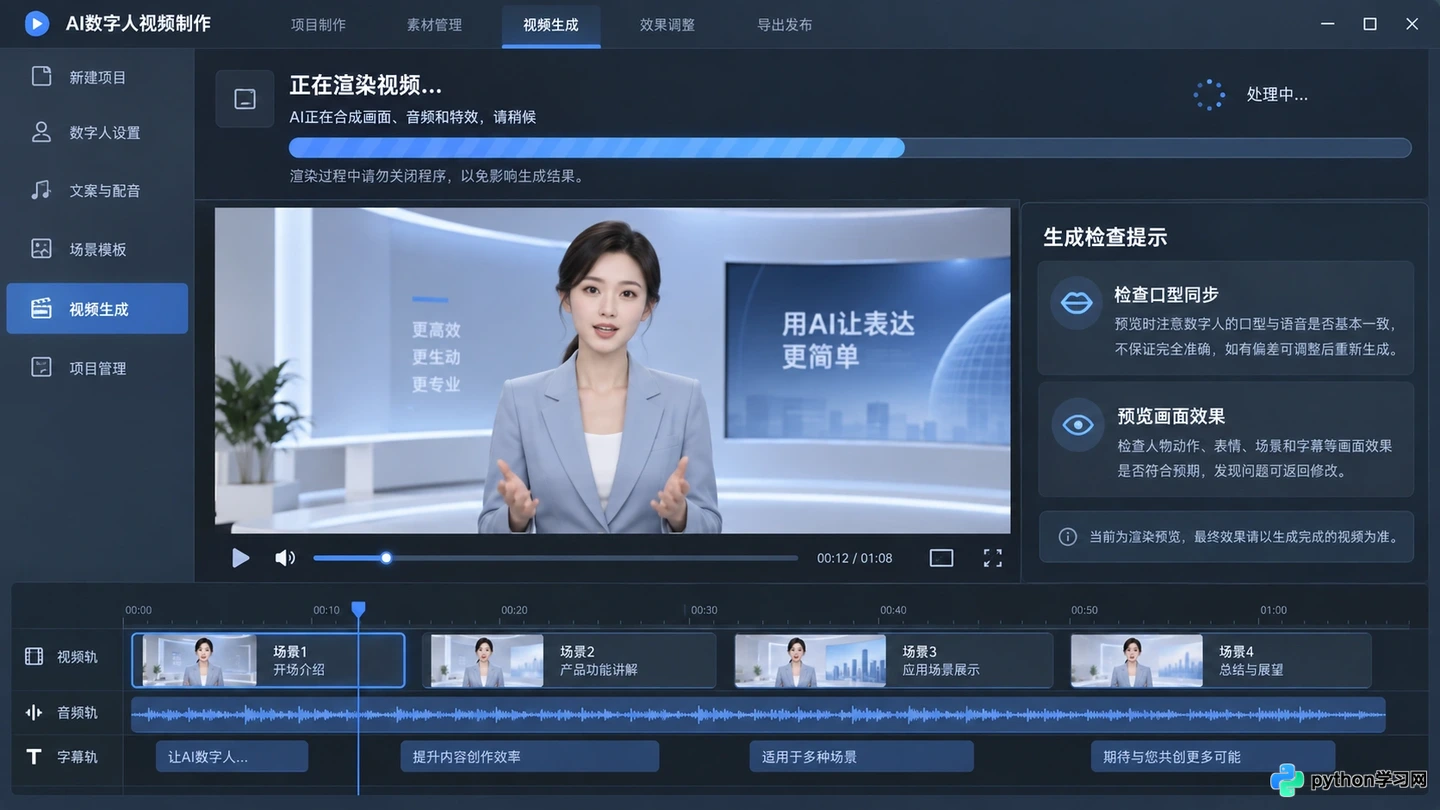Click the 预览画面效果 eye icon
This screenshot has height=810, width=1440.
point(1077,424)
